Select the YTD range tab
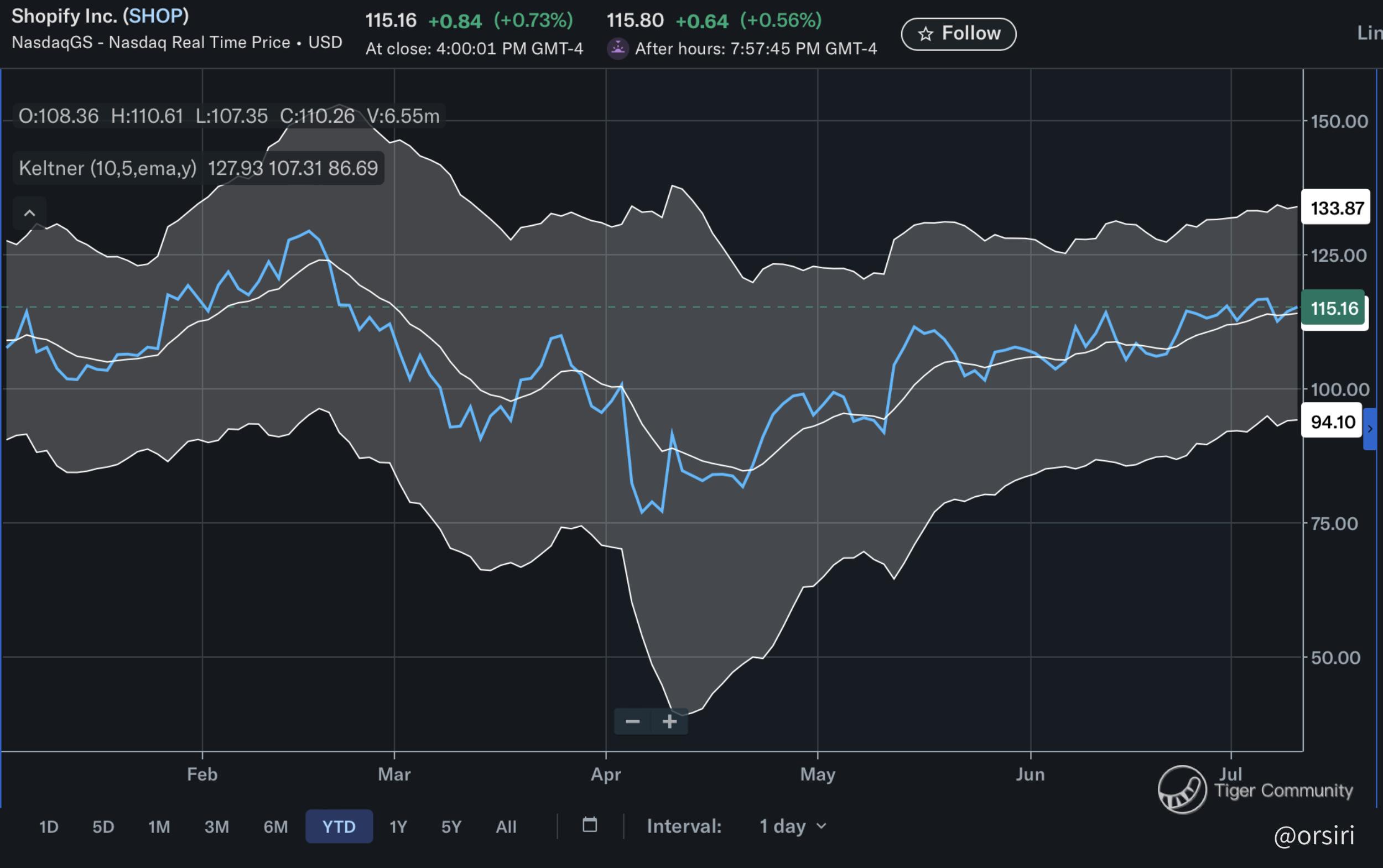The width and height of the screenshot is (1383, 868). (x=339, y=827)
